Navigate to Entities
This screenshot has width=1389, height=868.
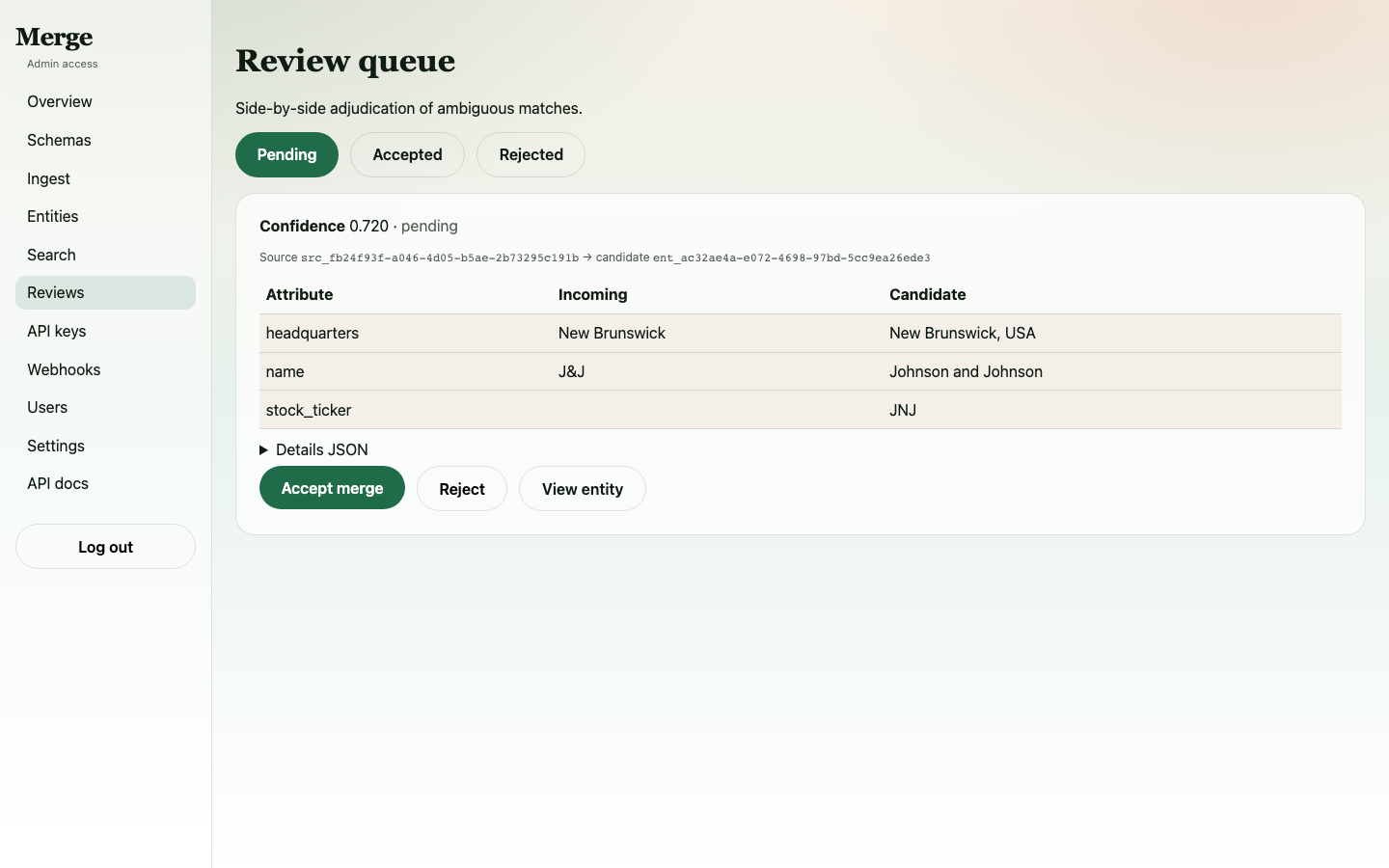pyautogui.click(x=105, y=216)
